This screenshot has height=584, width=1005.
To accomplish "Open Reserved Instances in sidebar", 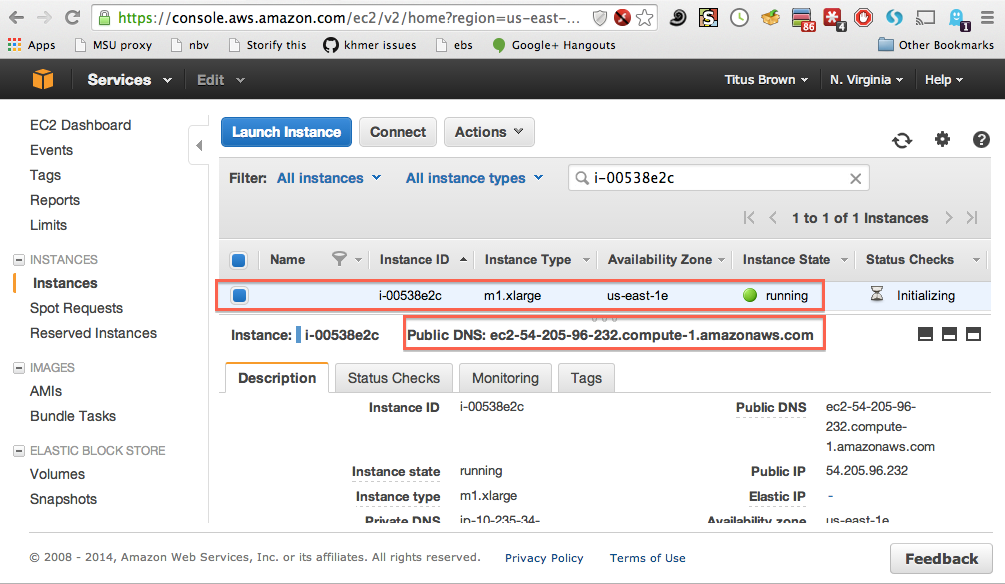I will [93, 333].
